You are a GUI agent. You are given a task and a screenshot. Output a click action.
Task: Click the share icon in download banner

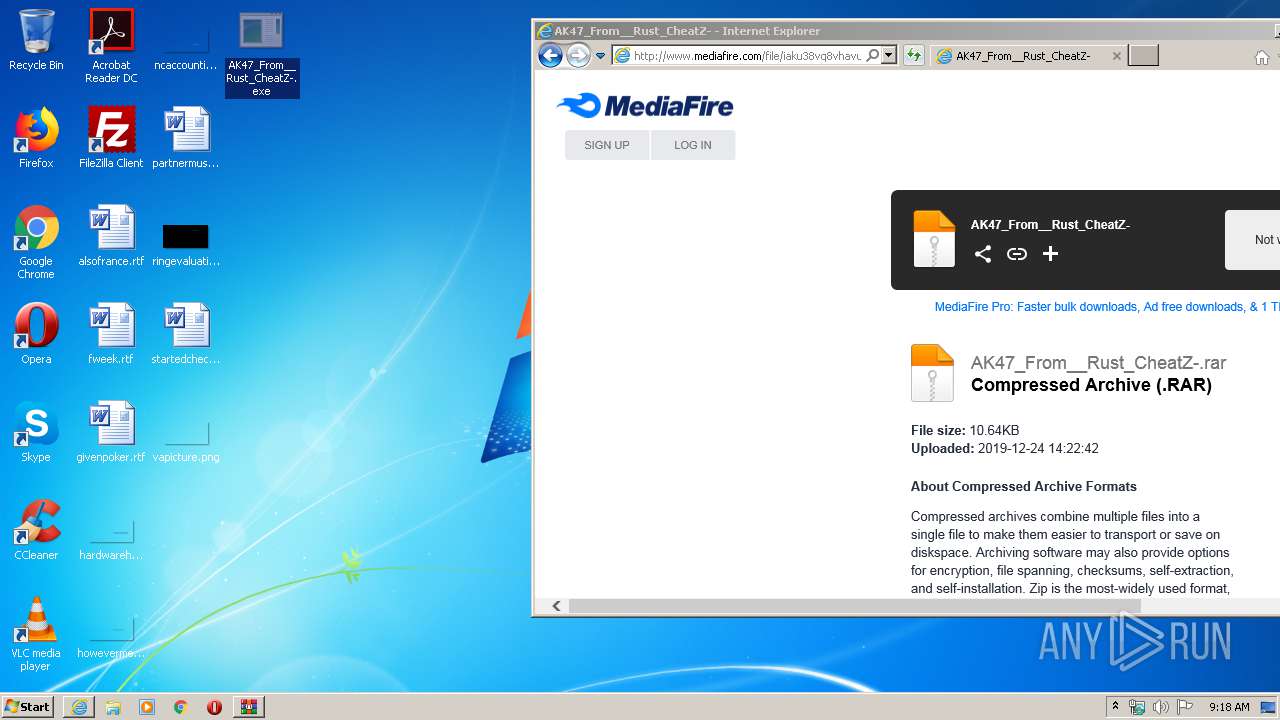click(983, 254)
